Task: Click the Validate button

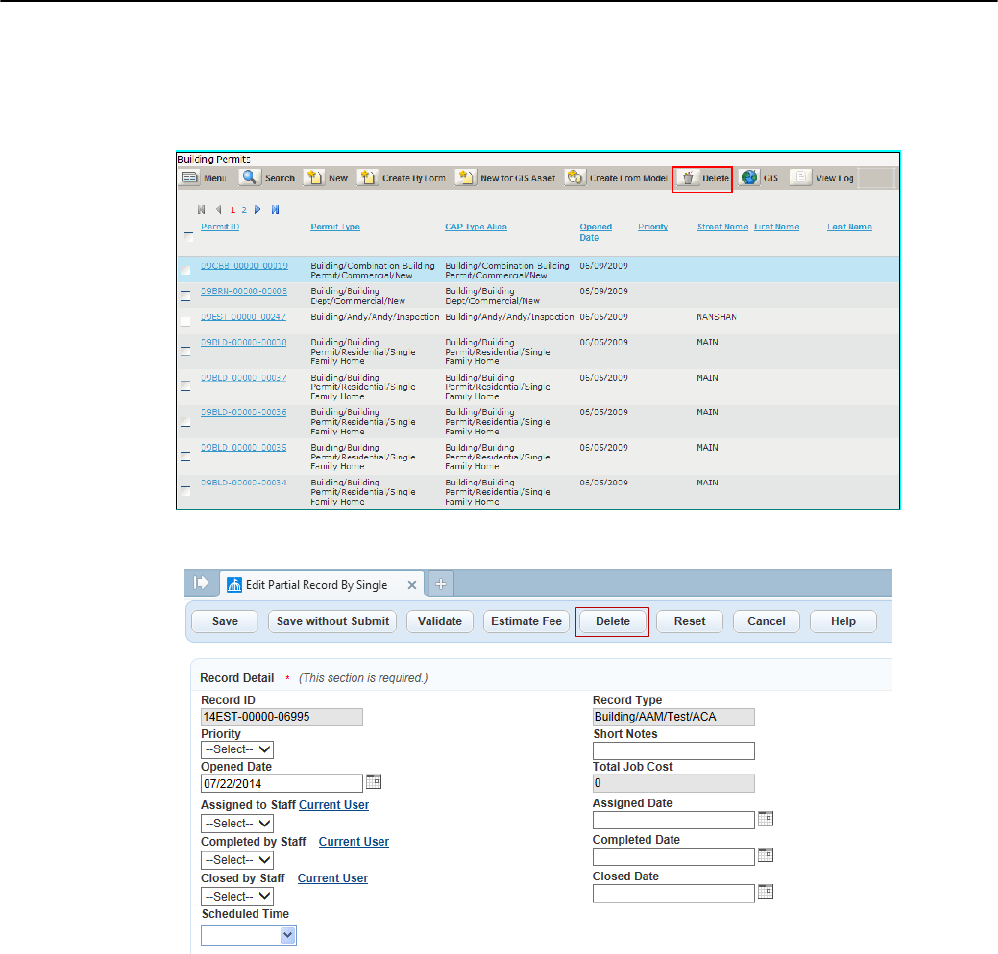Action: pos(440,621)
